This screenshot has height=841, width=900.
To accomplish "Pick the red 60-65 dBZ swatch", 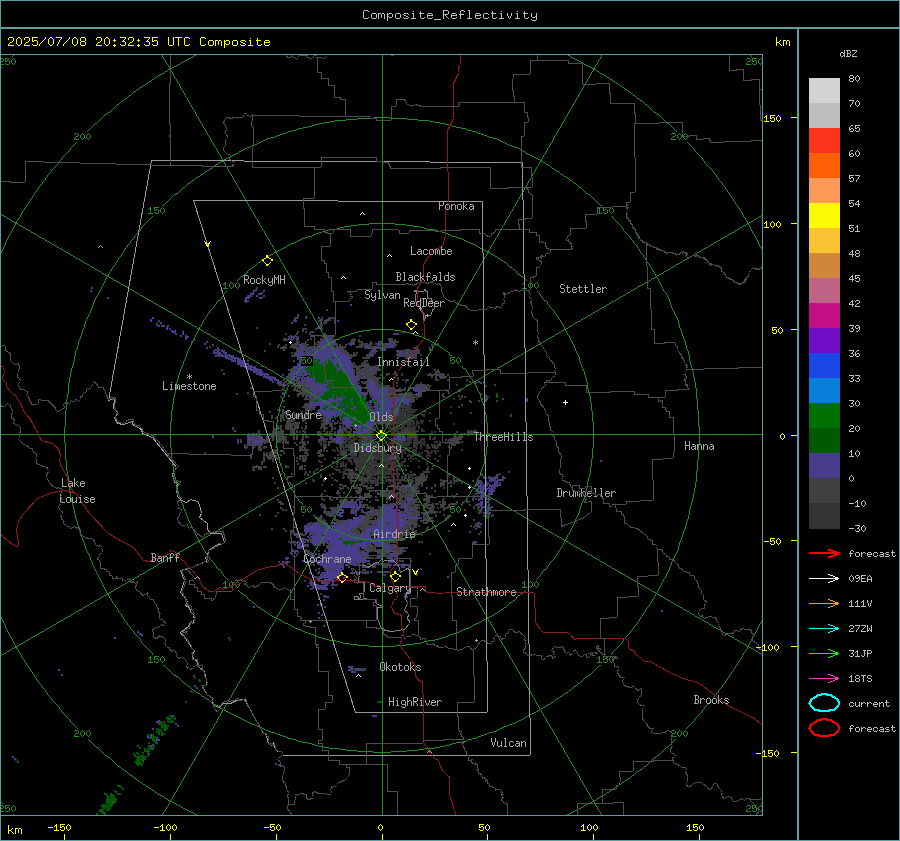I will click(824, 141).
